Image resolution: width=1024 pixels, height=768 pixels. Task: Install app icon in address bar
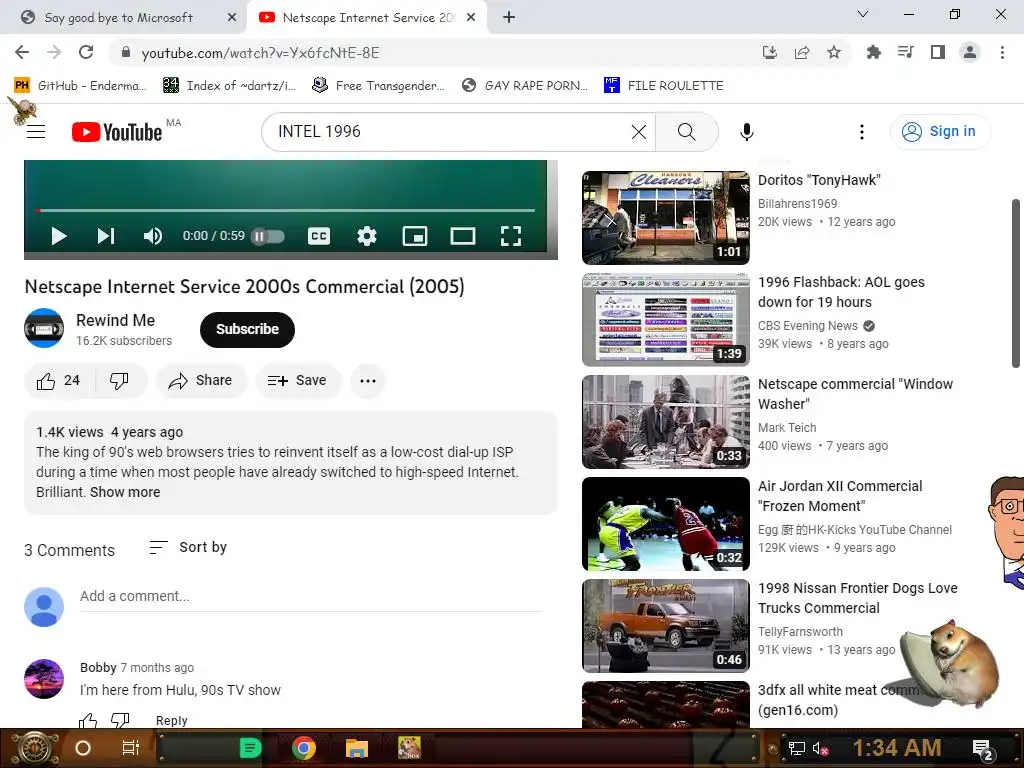click(770, 53)
